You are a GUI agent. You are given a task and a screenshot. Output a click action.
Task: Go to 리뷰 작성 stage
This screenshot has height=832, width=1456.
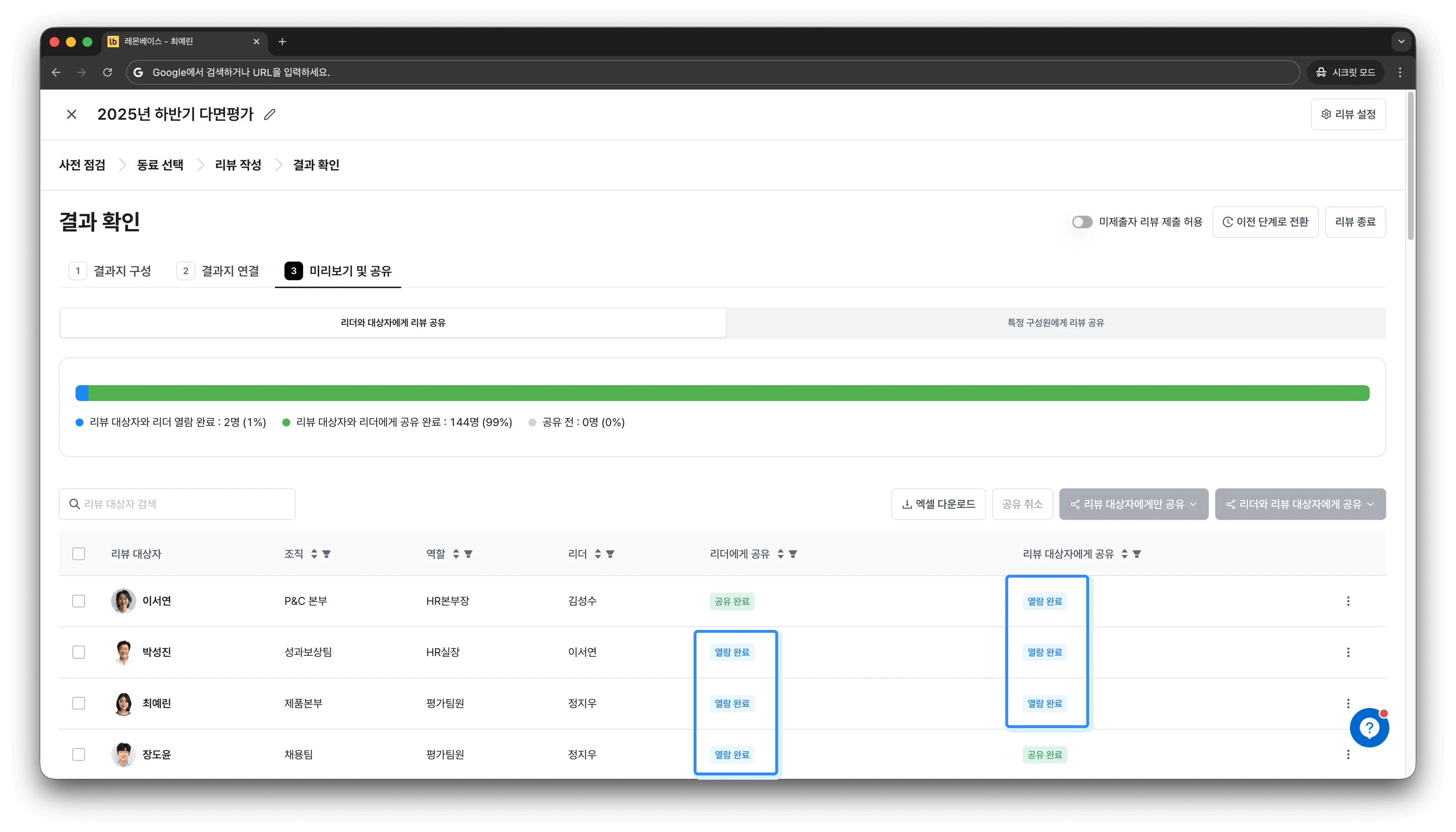pyautogui.click(x=238, y=165)
